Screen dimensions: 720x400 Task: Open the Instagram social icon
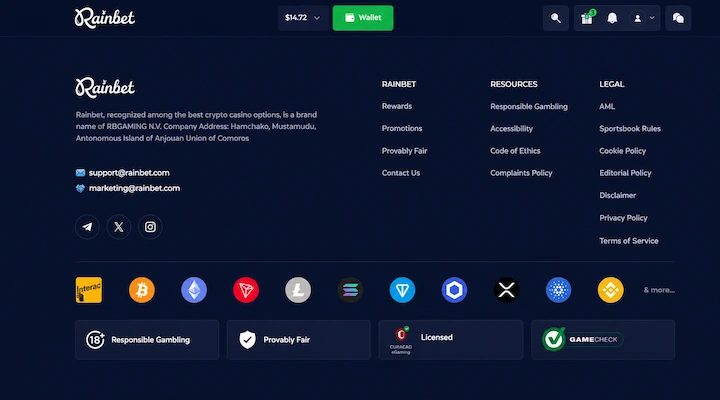pos(150,227)
